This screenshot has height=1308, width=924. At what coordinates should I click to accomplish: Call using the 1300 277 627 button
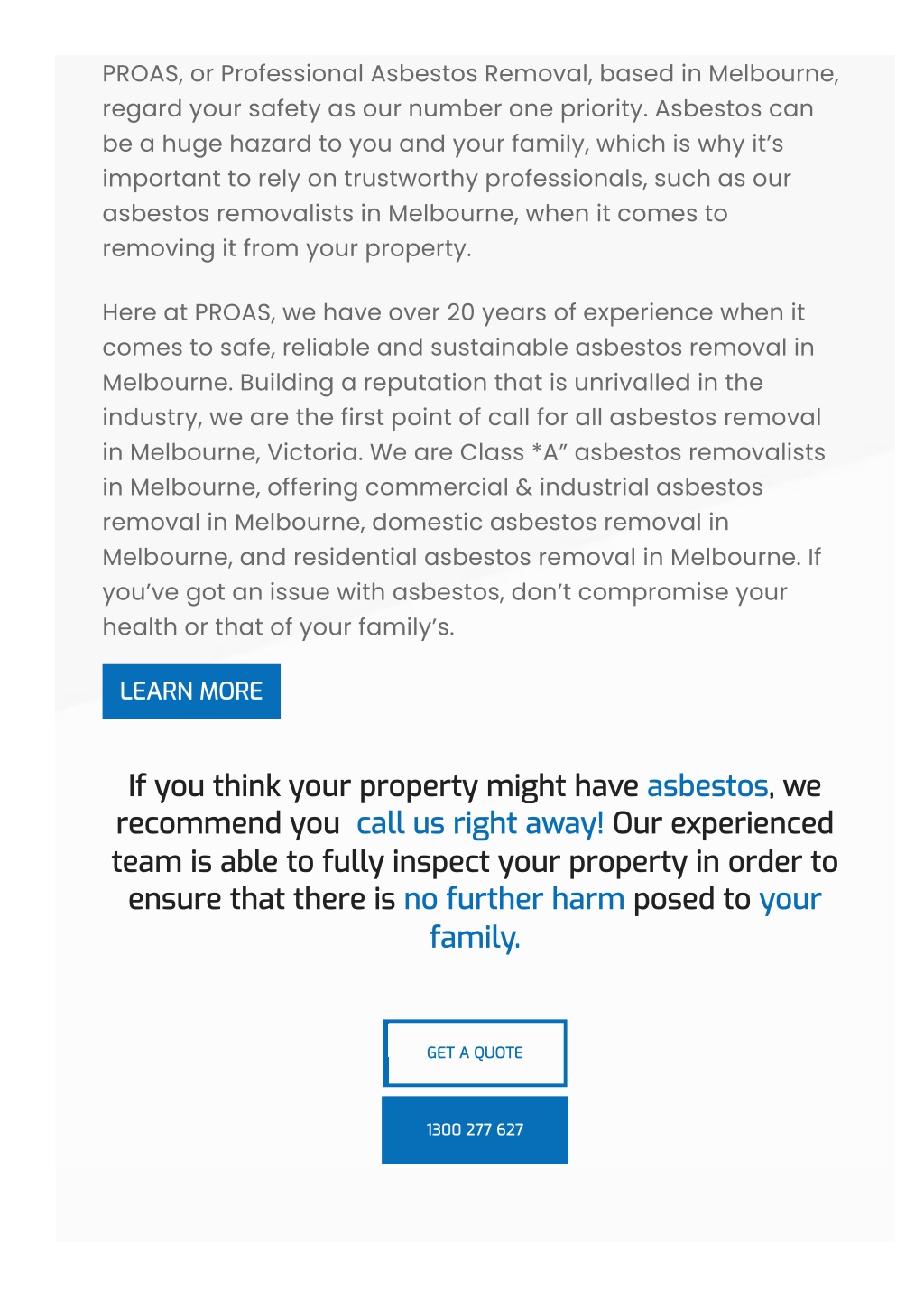(475, 1129)
